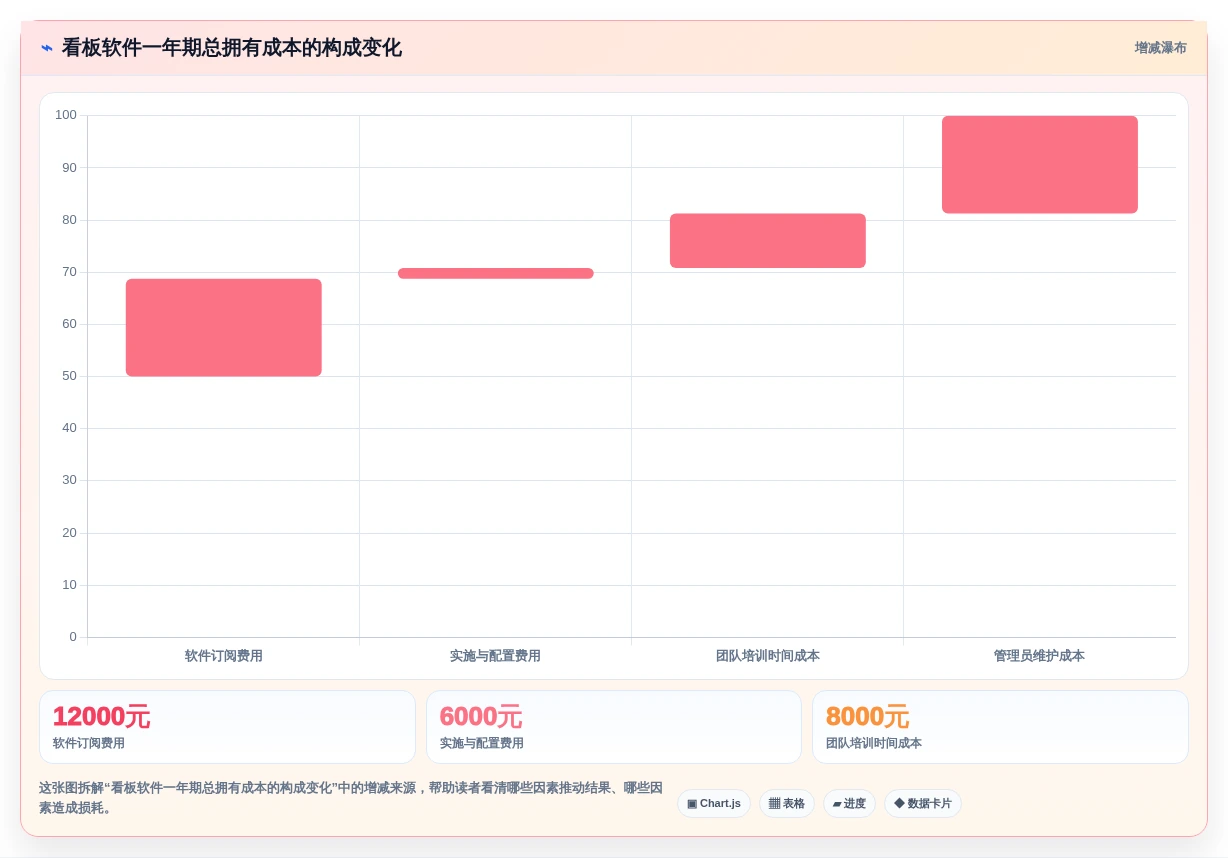Click the 团队培训时间成本 chart bar
Viewport: 1228px width, 858px height.
(x=768, y=240)
